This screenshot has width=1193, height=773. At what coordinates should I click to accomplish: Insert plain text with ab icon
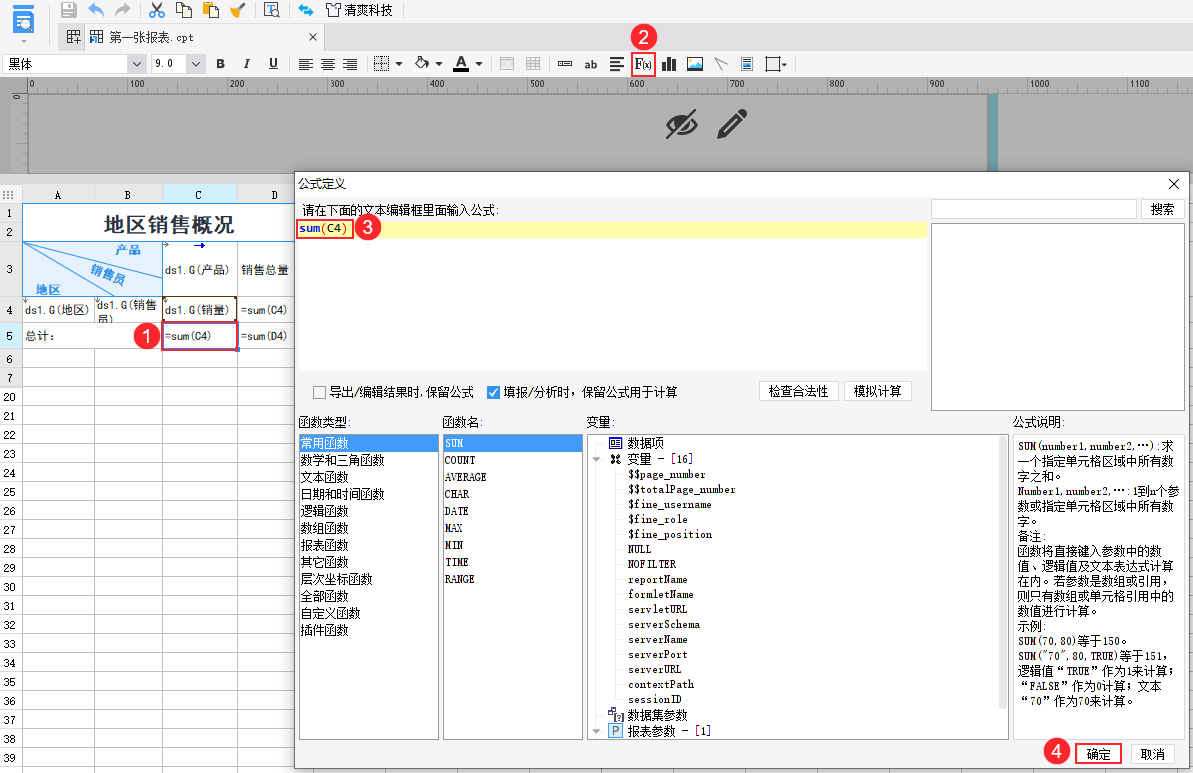pos(590,65)
